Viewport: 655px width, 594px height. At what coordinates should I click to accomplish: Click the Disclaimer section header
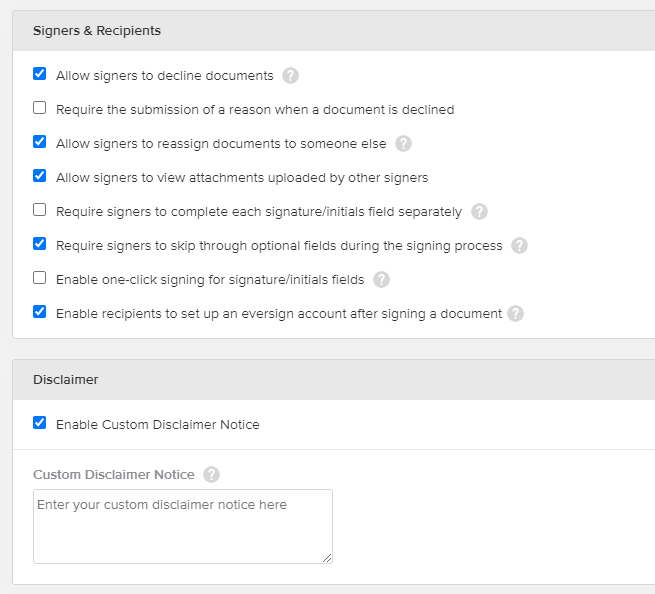click(66, 380)
